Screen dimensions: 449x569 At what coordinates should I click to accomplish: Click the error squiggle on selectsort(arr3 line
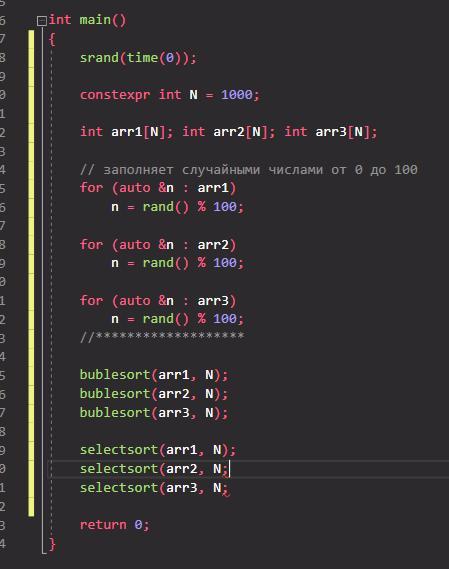(225, 493)
